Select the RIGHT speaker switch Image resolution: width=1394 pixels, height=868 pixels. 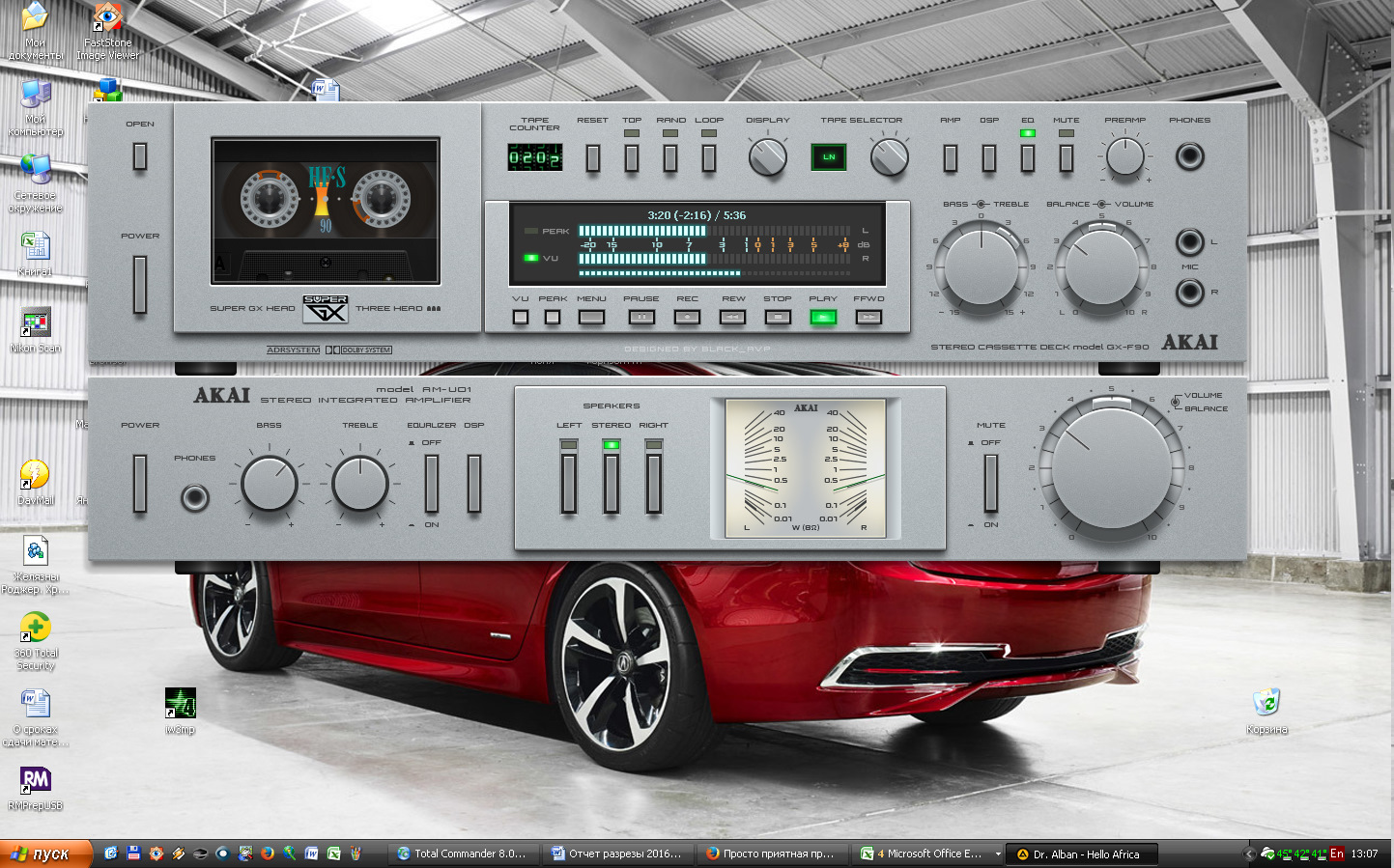(x=654, y=484)
